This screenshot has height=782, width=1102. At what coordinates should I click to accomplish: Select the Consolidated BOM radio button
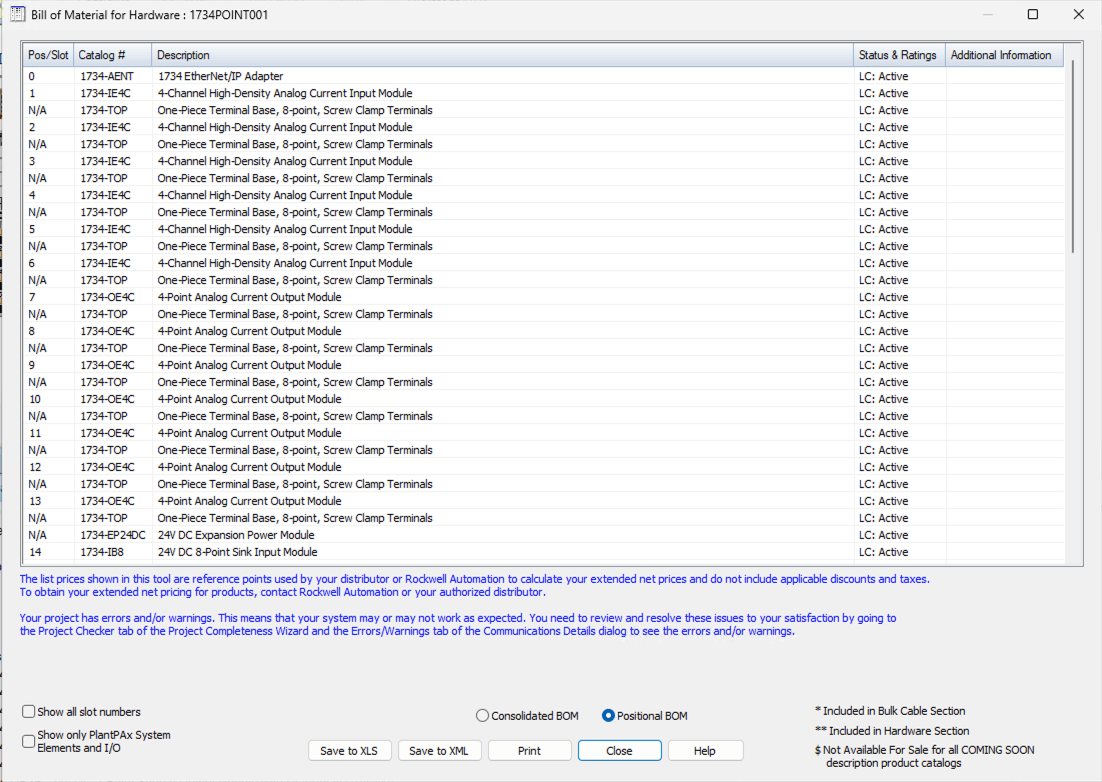pos(483,716)
